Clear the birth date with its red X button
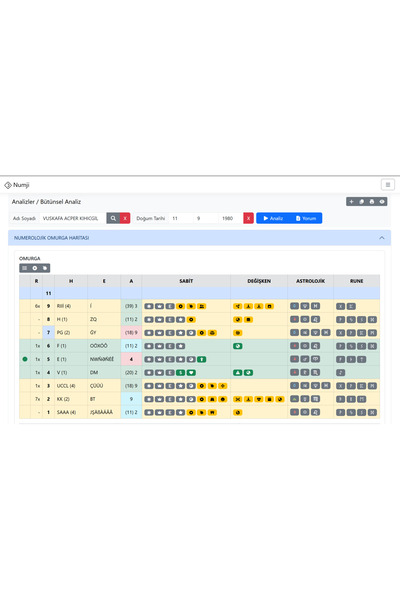Viewport: 400px width, 600px height. point(248,218)
